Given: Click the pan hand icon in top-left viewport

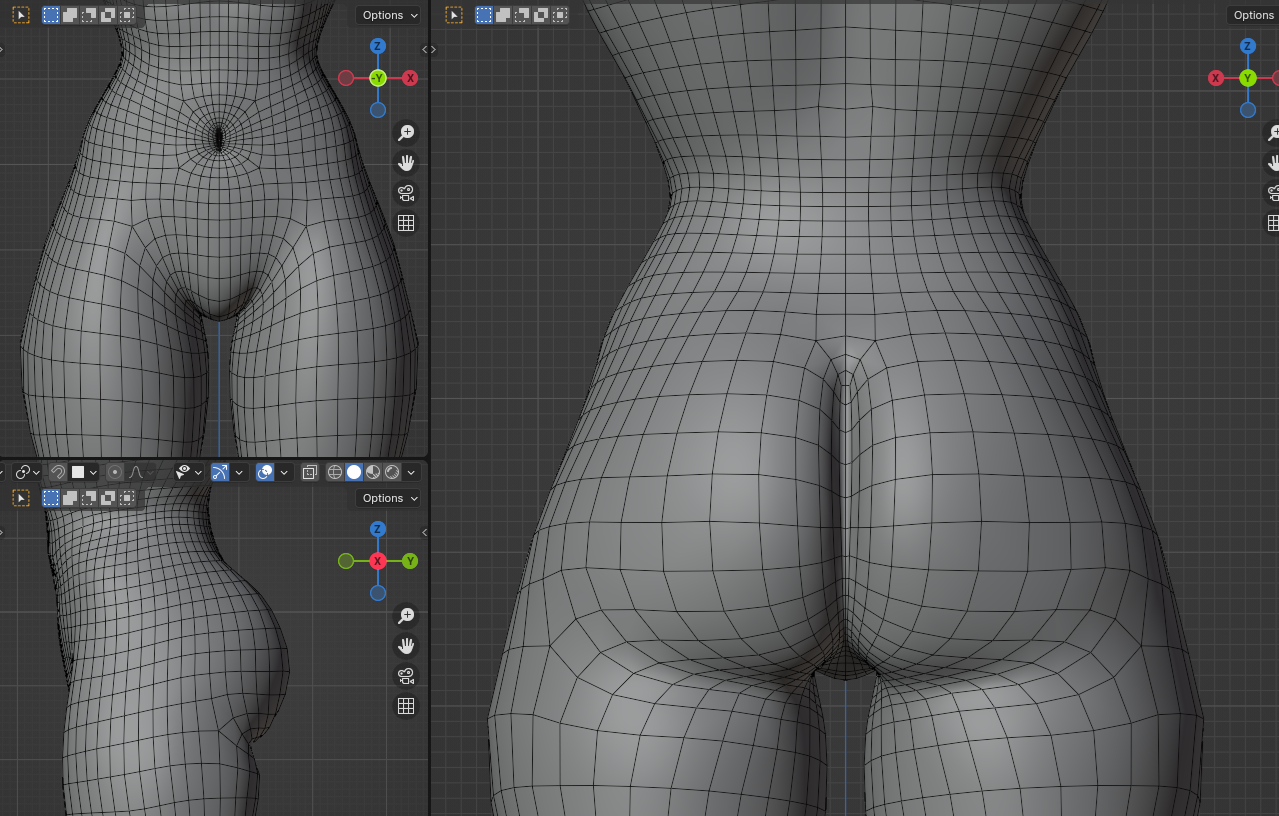Looking at the screenshot, I should pyautogui.click(x=406, y=163).
